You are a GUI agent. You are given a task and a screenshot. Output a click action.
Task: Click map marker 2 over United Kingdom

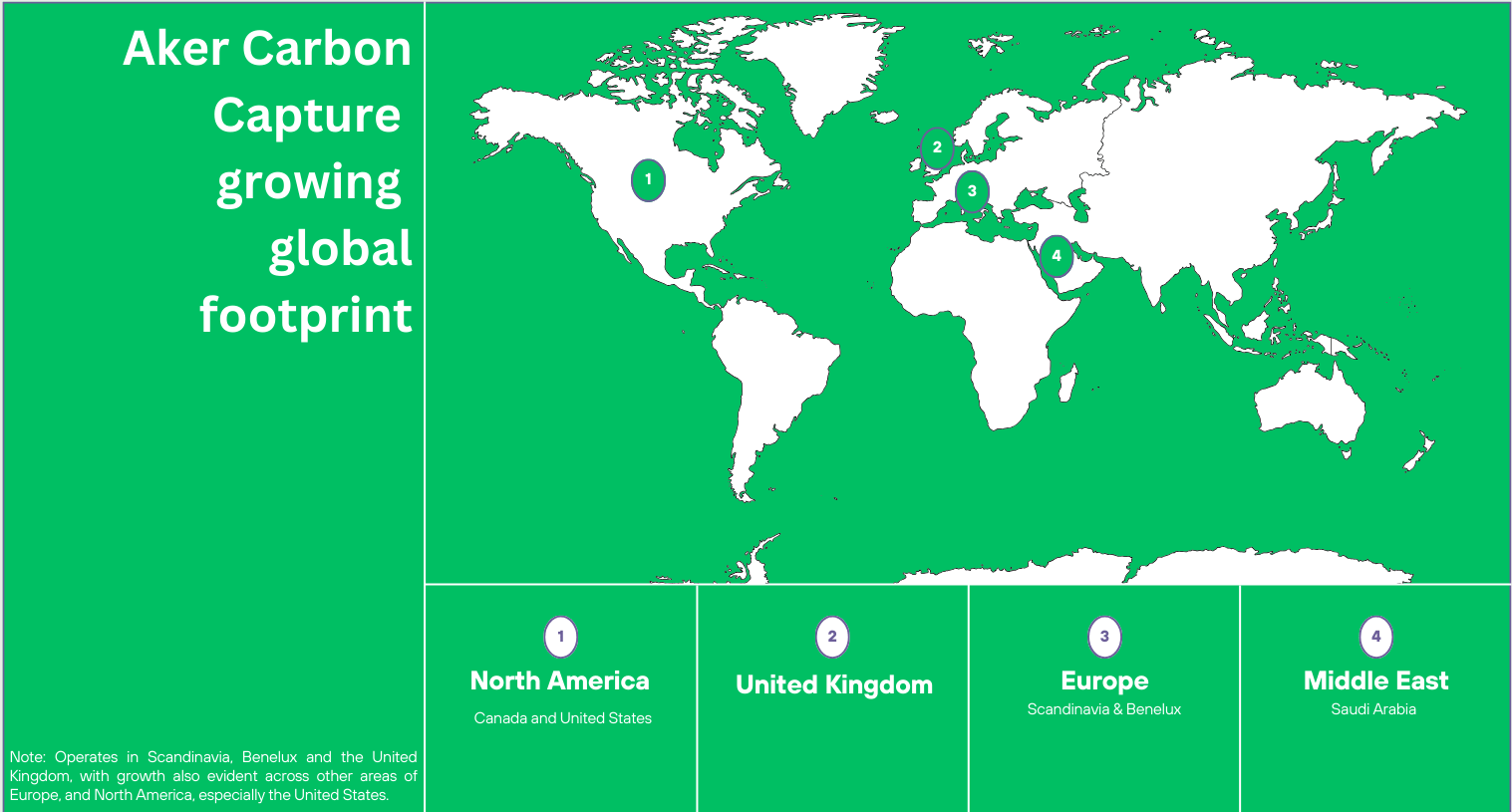(x=936, y=148)
